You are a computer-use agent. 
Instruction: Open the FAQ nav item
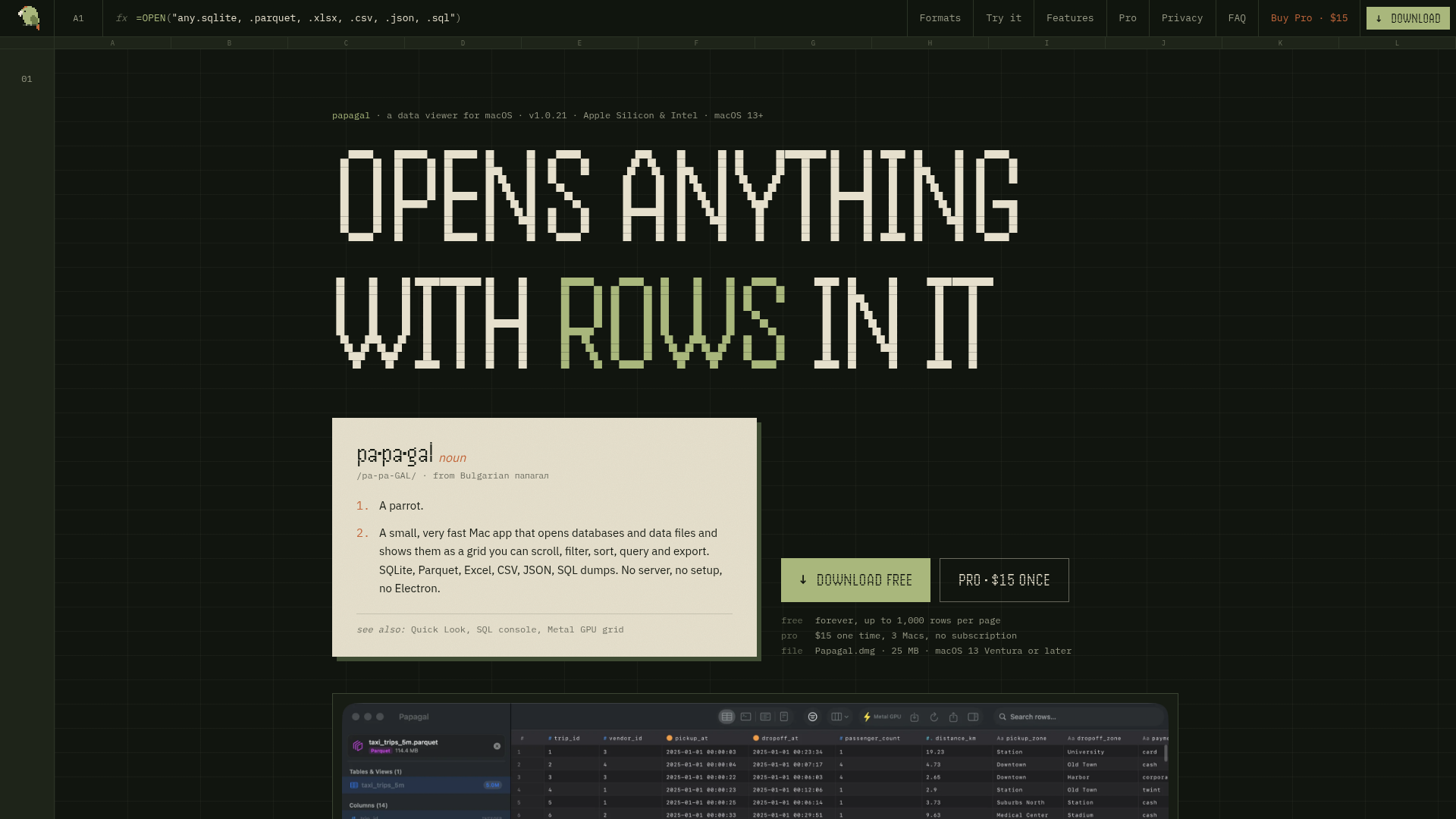click(1237, 18)
